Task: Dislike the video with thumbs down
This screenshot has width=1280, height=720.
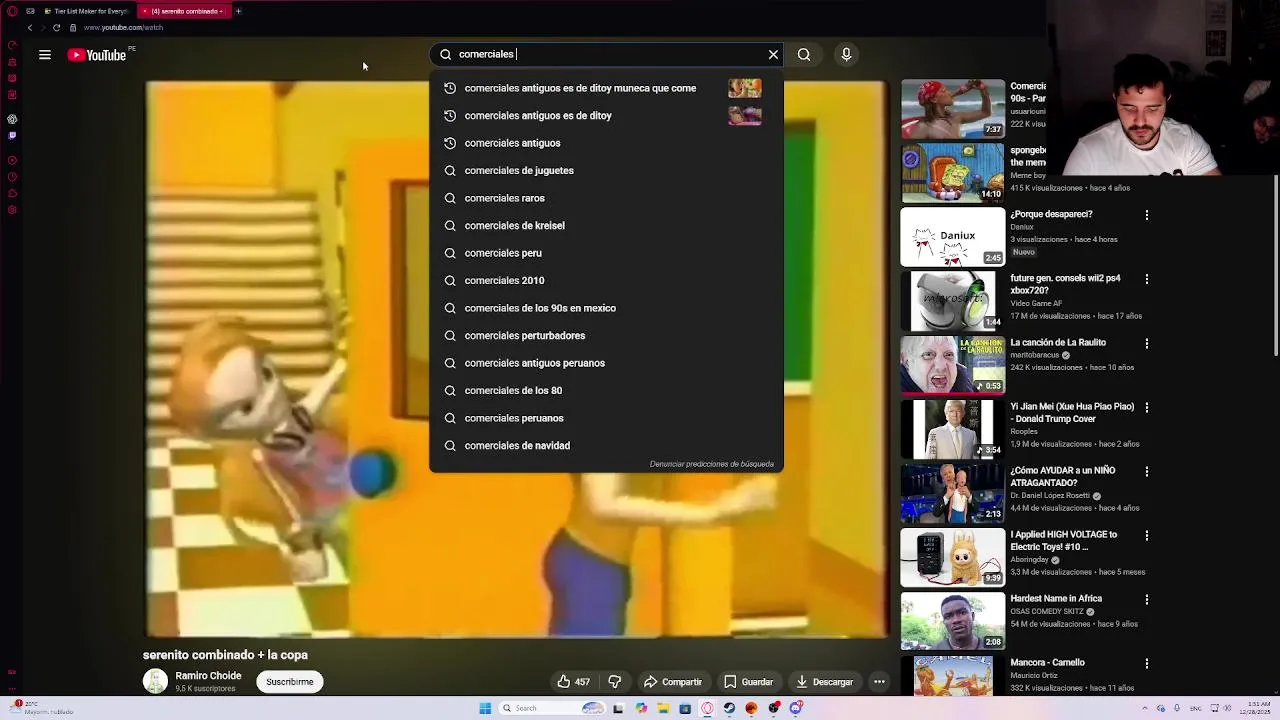Action: (615, 682)
